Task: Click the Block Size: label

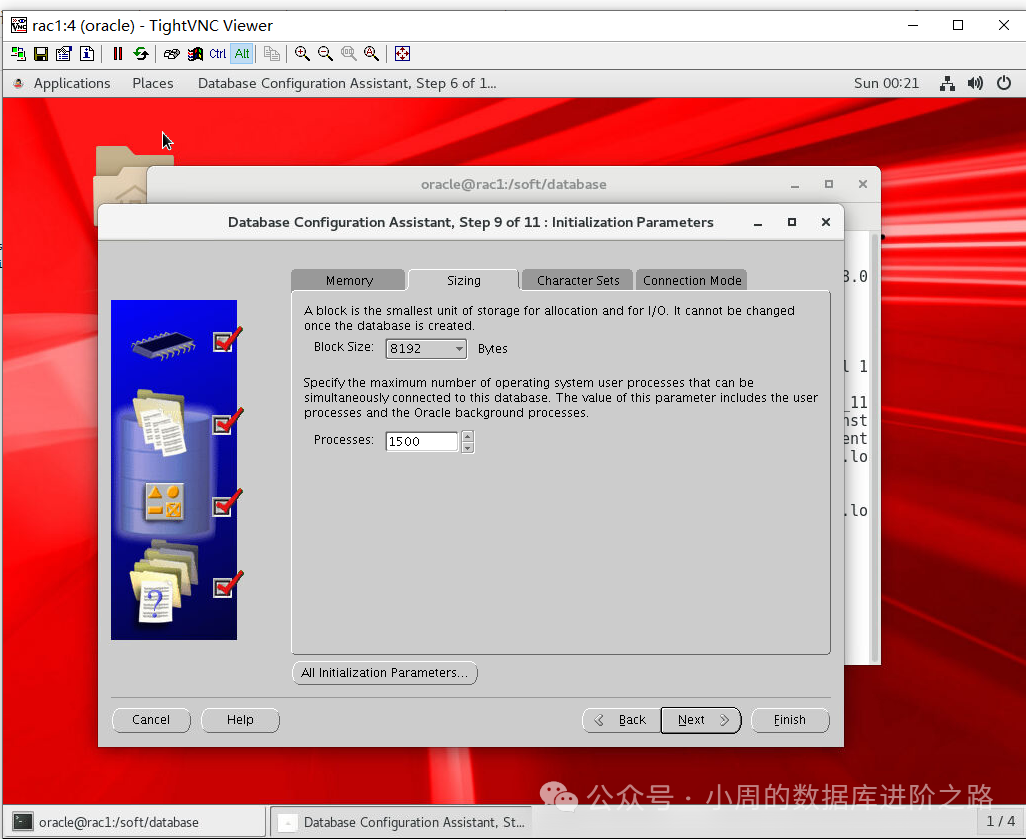Action: [x=344, y=347]
